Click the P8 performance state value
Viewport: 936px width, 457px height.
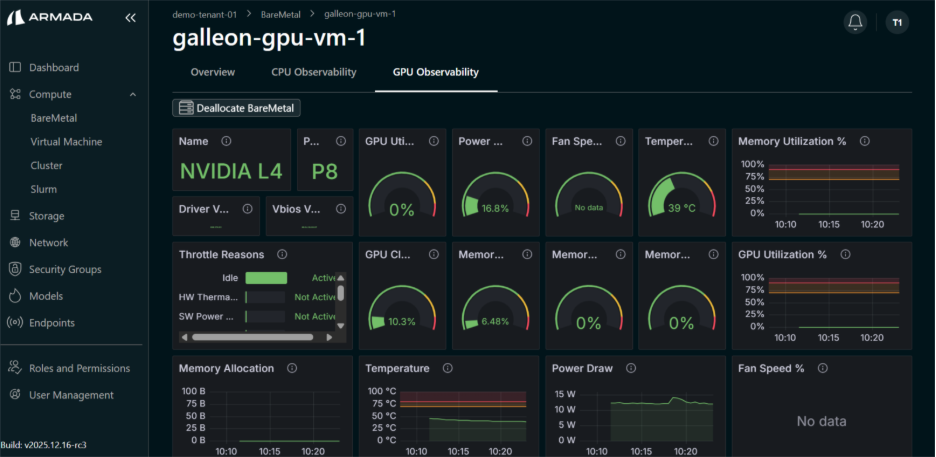point(325,172)
